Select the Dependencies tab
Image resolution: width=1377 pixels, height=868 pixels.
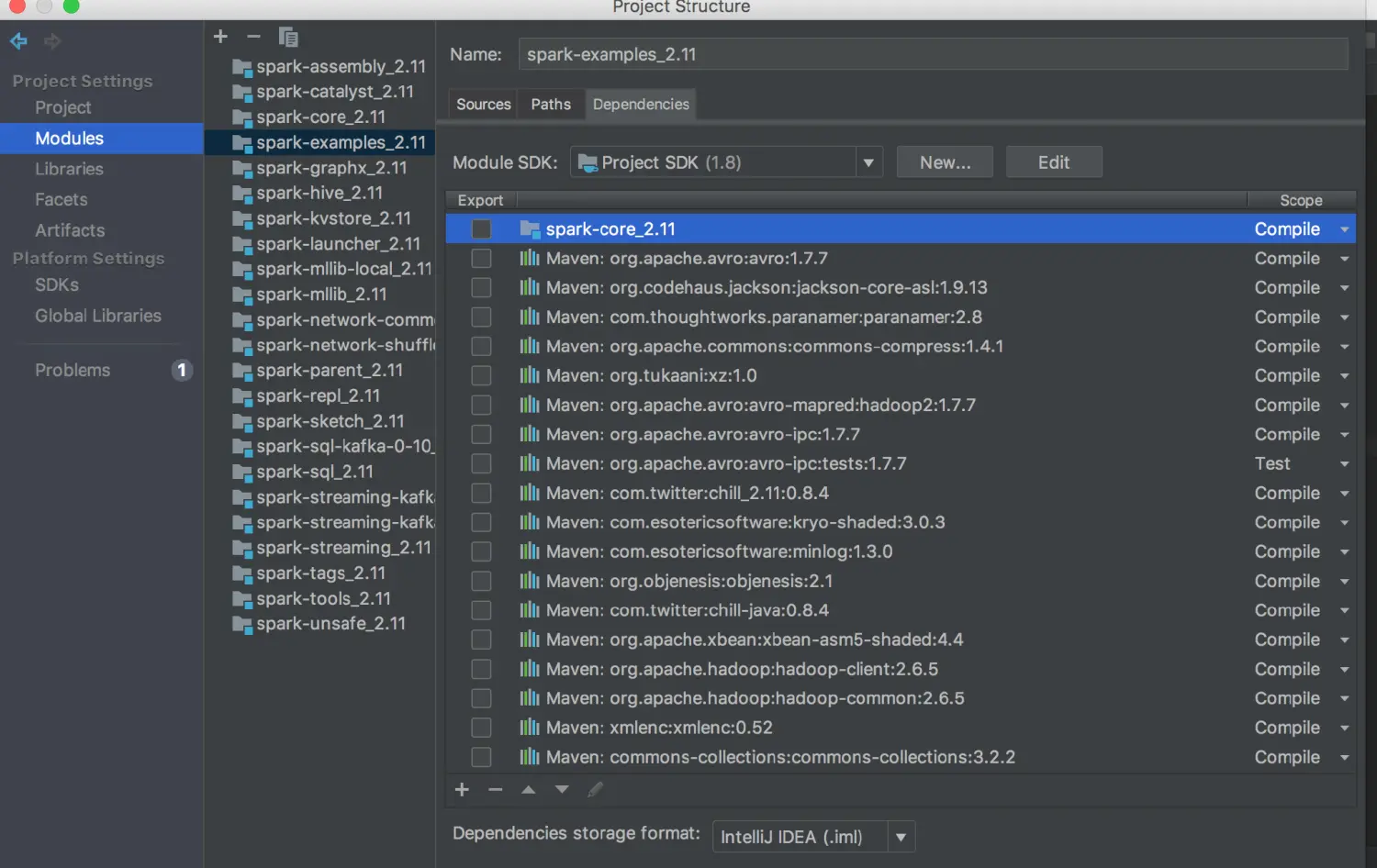[x=641, y=105]
